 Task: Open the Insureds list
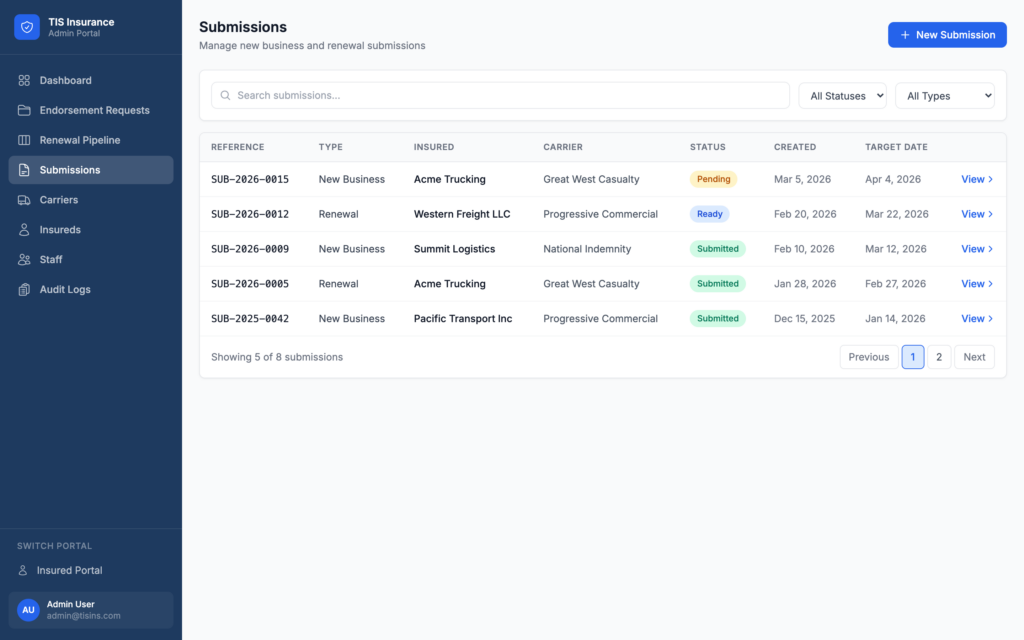click(91, 230)
